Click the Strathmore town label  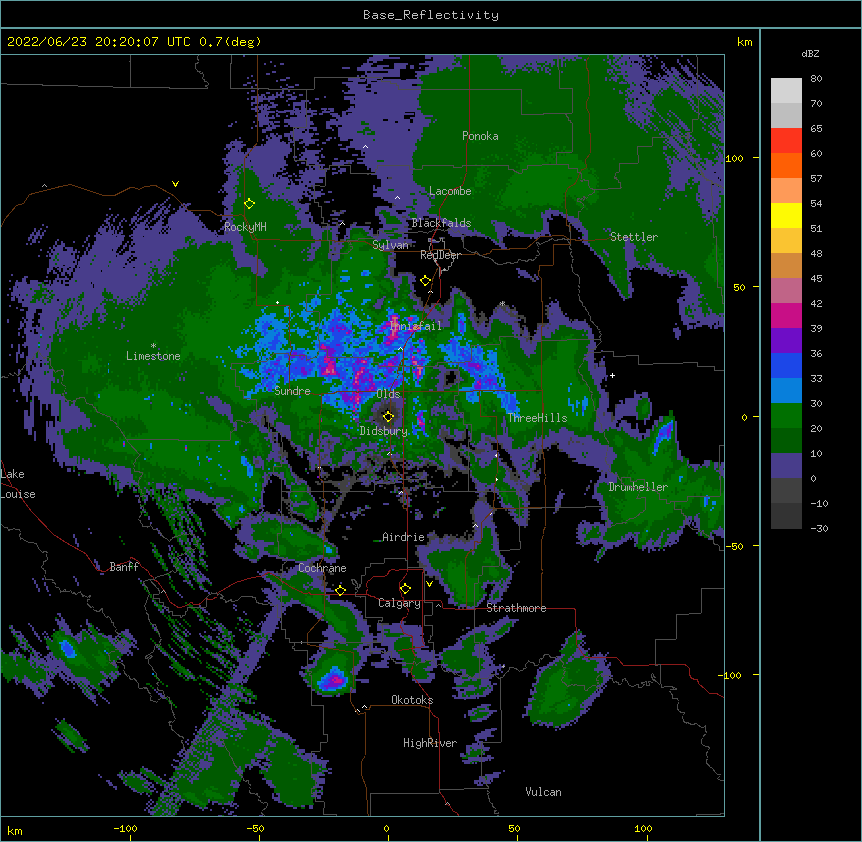pyautogui.click(x=516, y=608)
